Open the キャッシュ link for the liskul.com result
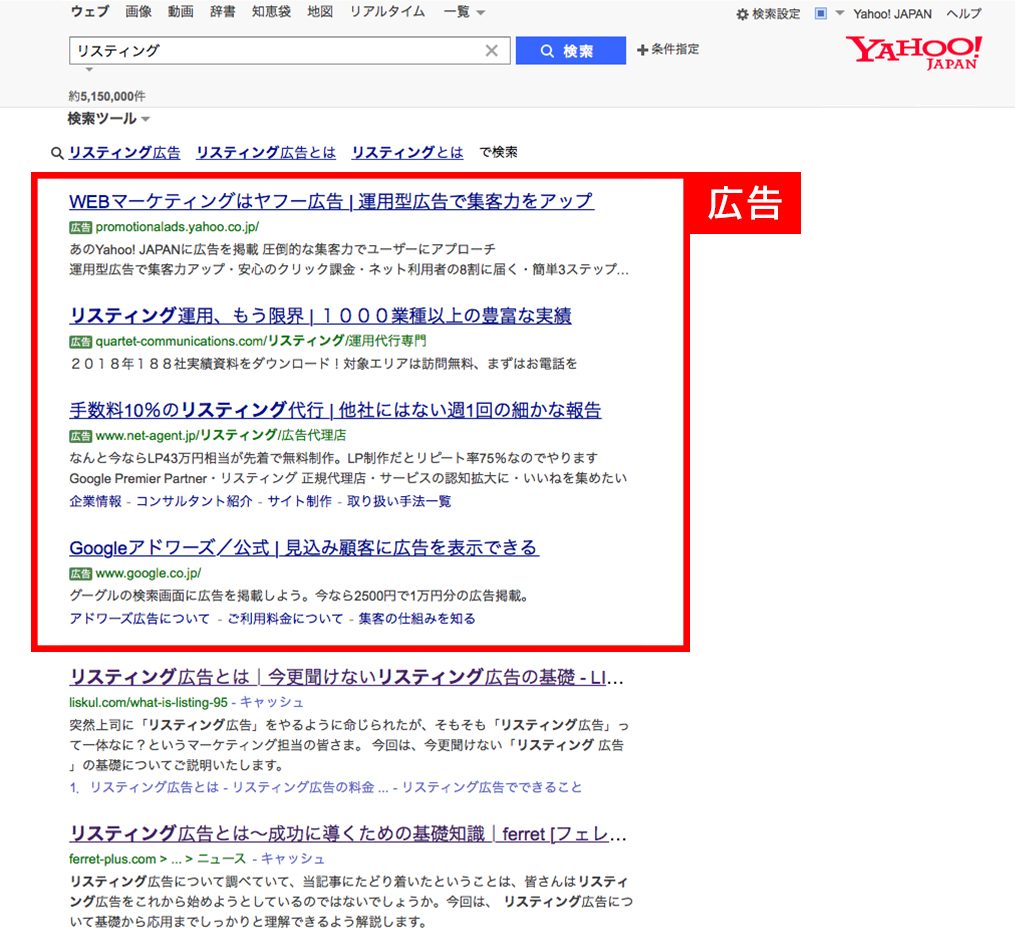The height and width of the screenshot is (936, 1015). [272, 702]
